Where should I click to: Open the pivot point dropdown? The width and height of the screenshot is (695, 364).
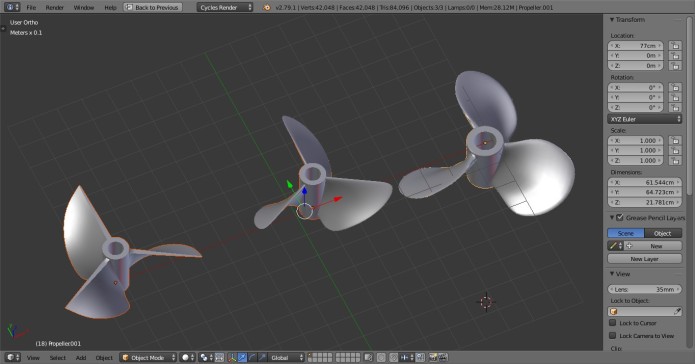(x=206, y=357)
